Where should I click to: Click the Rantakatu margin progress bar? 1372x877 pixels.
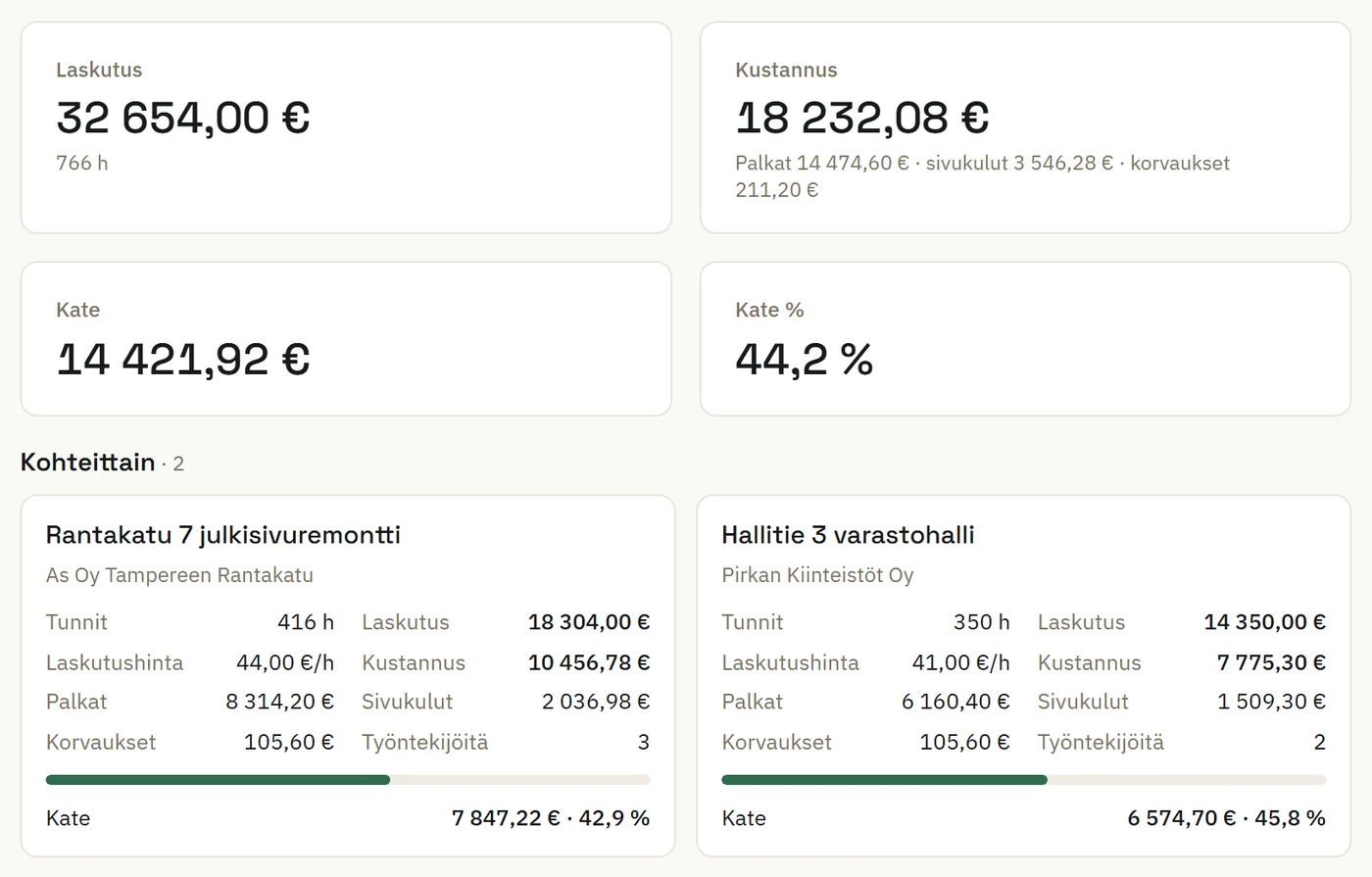(x=348, y=780)
